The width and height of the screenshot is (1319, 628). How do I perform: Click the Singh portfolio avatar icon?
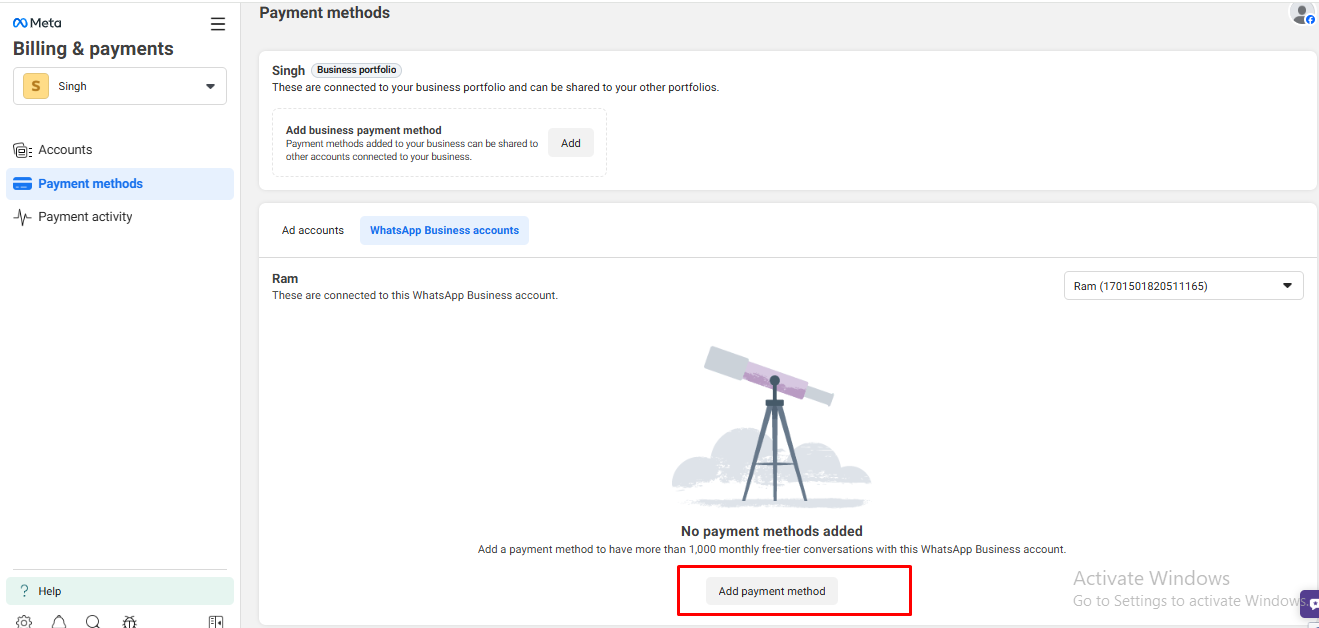coord(36,86)
